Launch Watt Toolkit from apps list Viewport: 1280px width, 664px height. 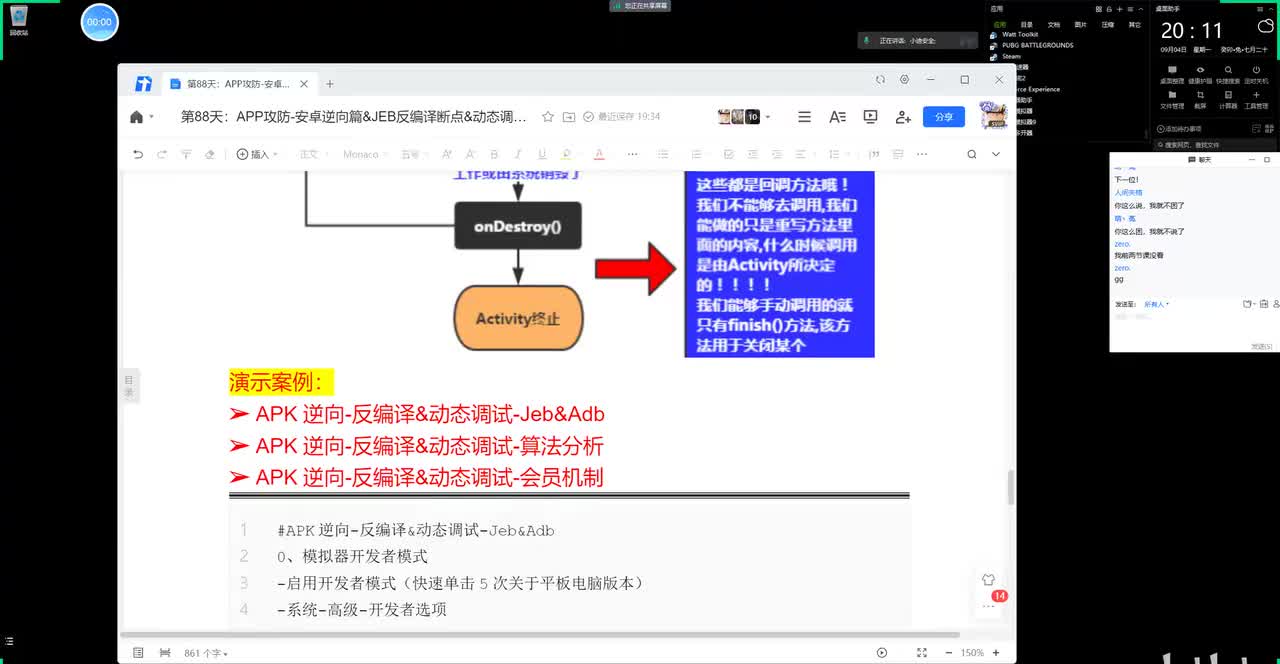[x=1015, y=34]
